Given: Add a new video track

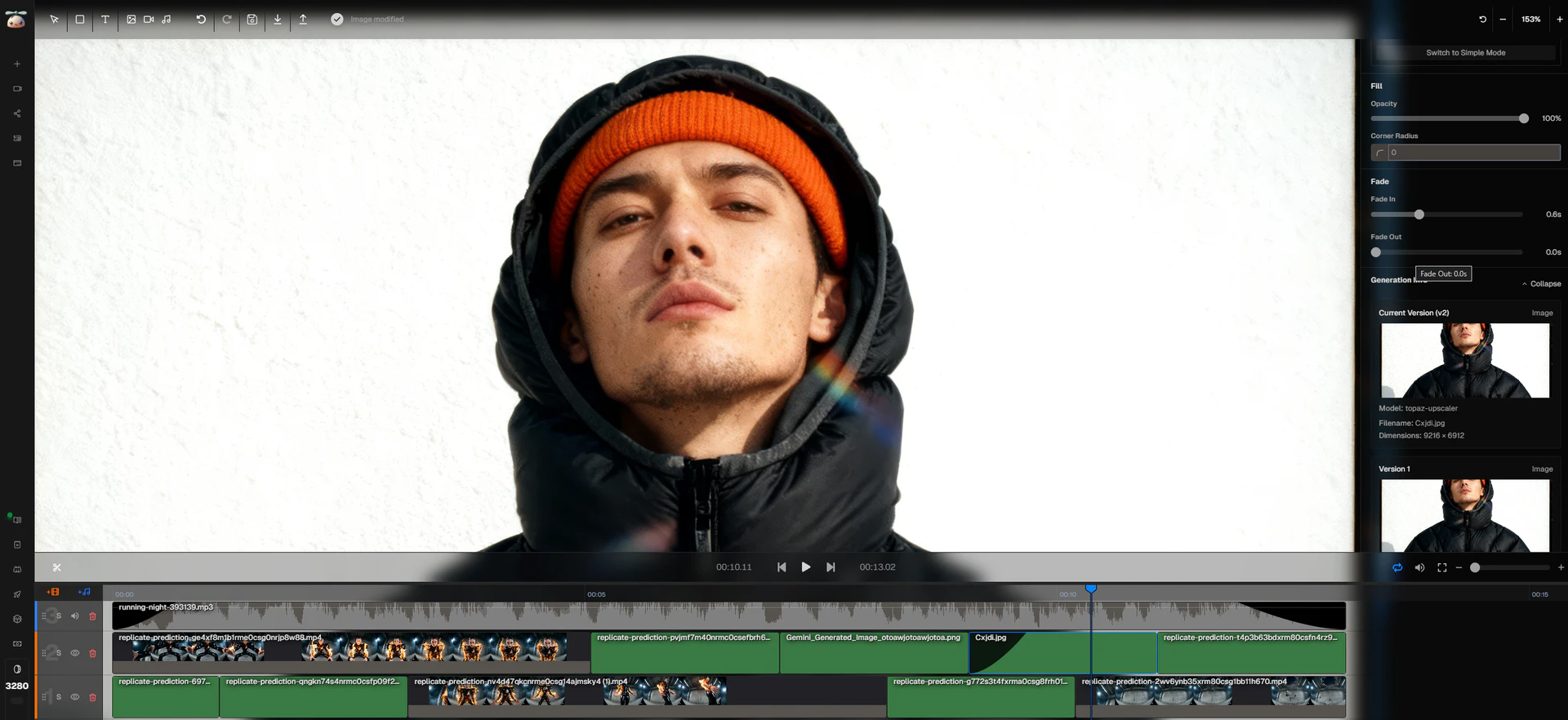Looking at the screenshot, I should pos(53,592).
